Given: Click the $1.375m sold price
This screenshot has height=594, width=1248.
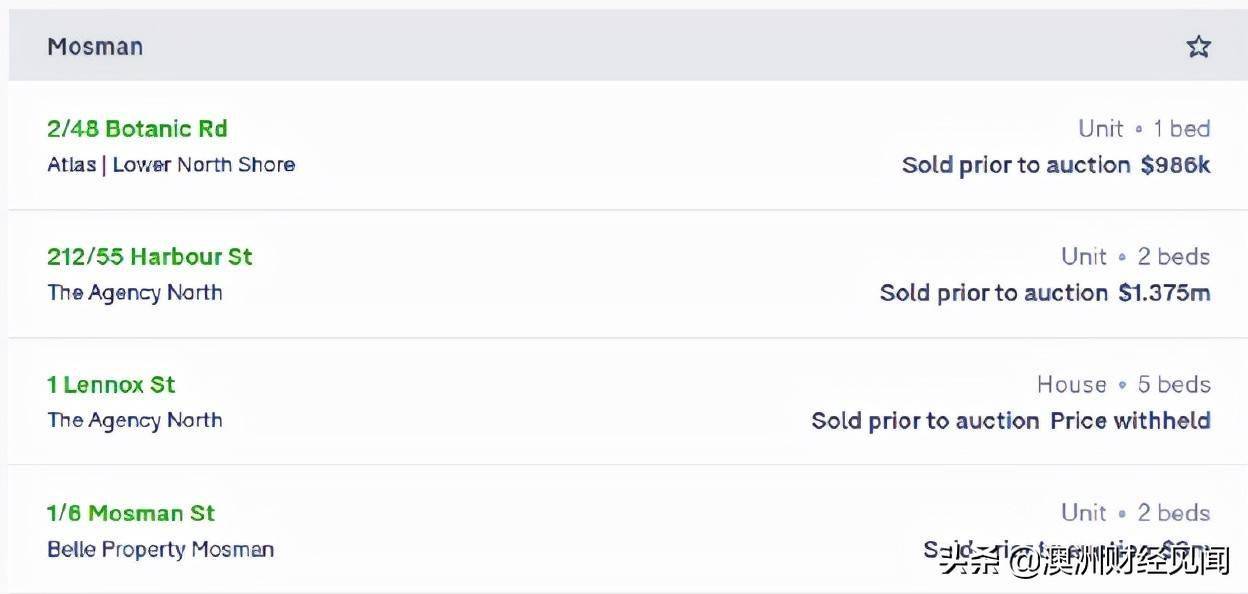Looking at the screenshot, I should point(1164,293).
